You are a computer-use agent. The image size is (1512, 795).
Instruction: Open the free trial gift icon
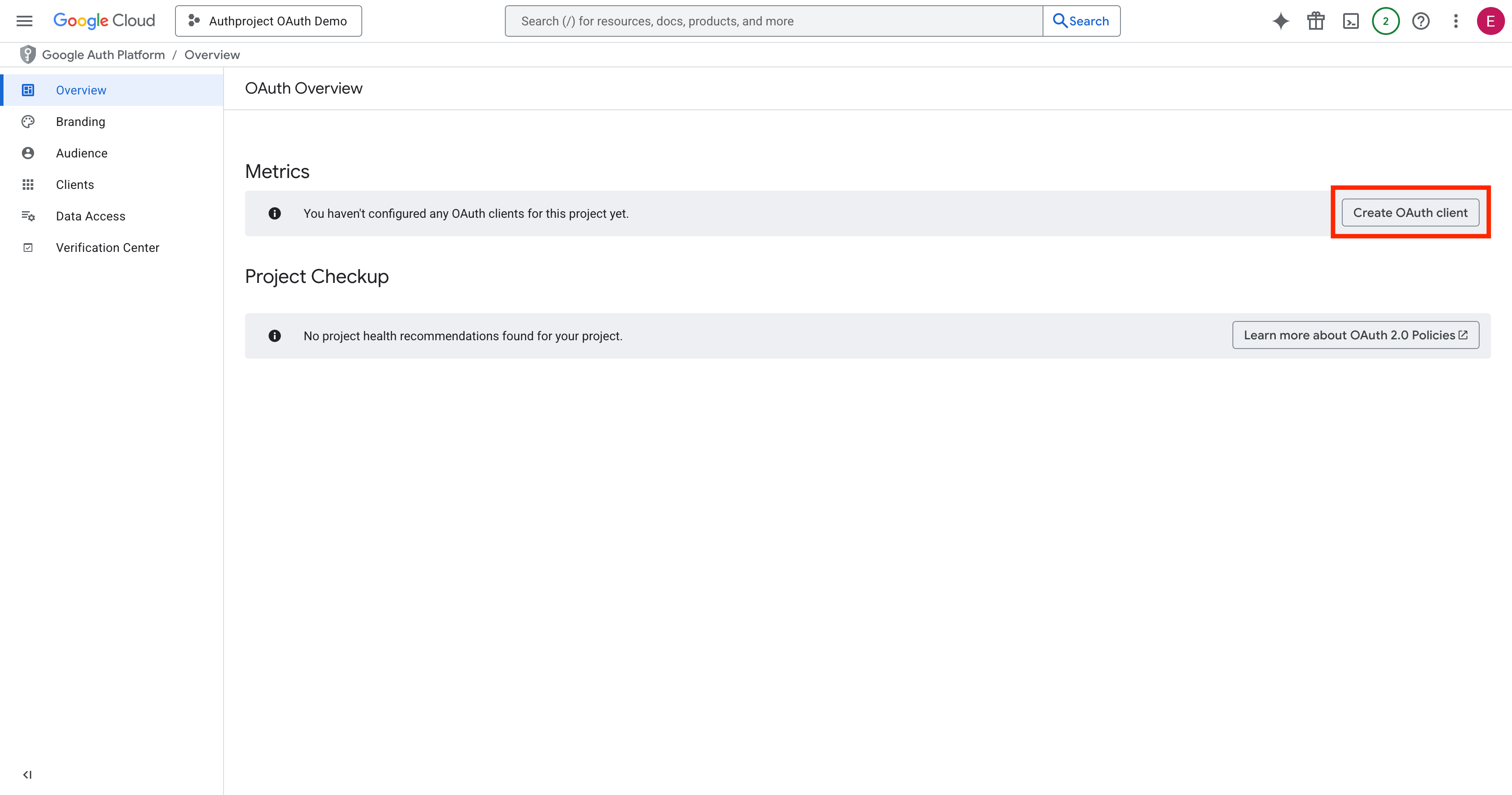click(1316, 21)
